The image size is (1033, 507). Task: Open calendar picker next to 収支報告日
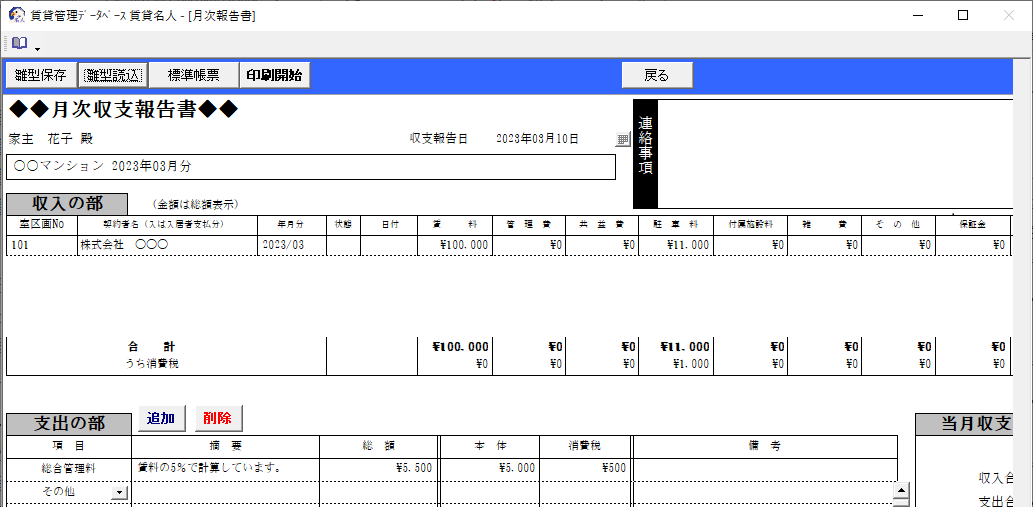pyautogui.click(x=622, y=140)
